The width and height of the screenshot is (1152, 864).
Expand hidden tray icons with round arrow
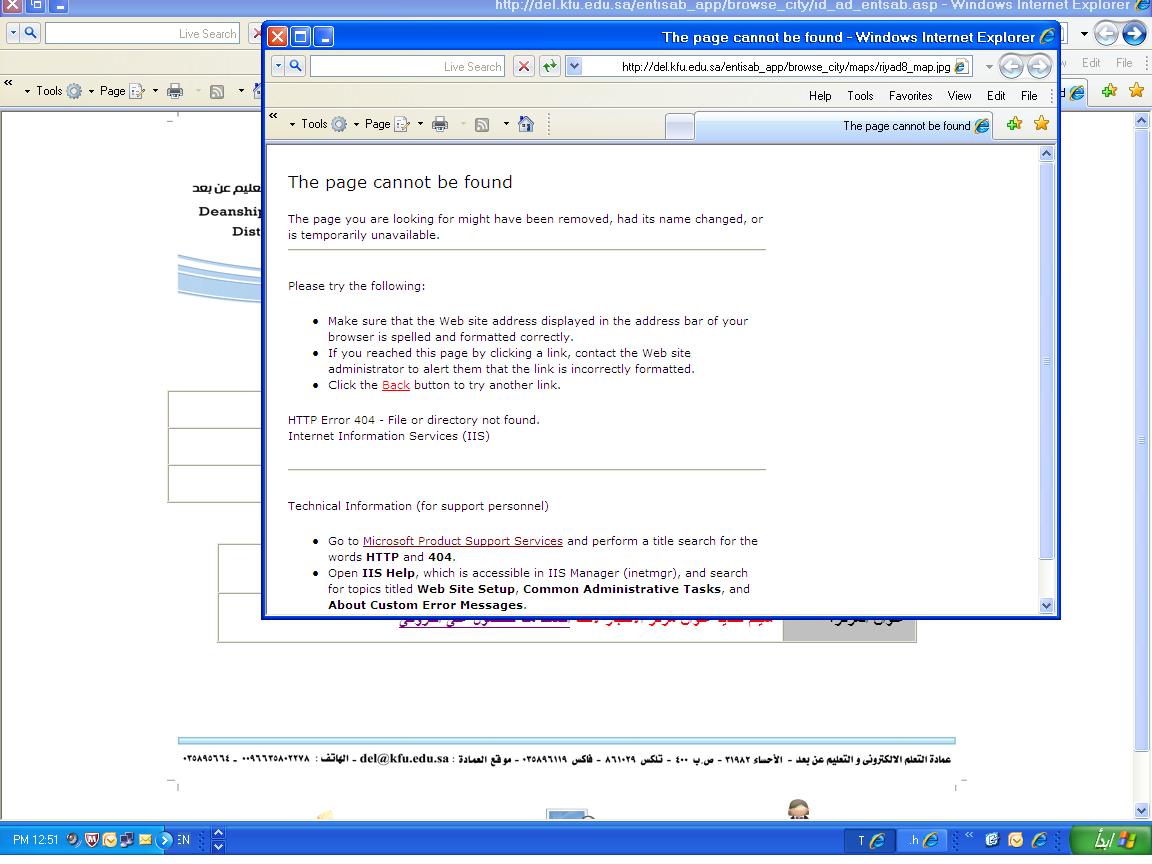(165, 840)
